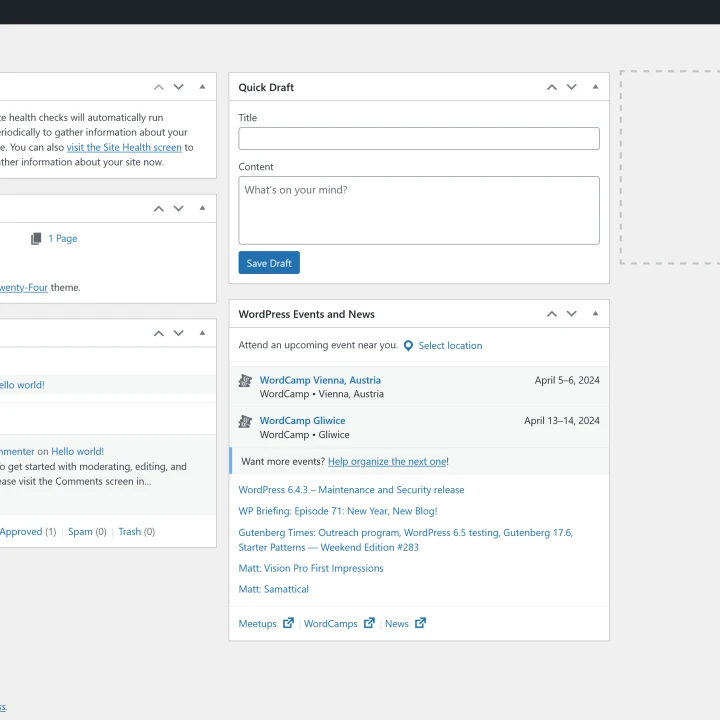Move the Site Health widget down

point(178,87)
